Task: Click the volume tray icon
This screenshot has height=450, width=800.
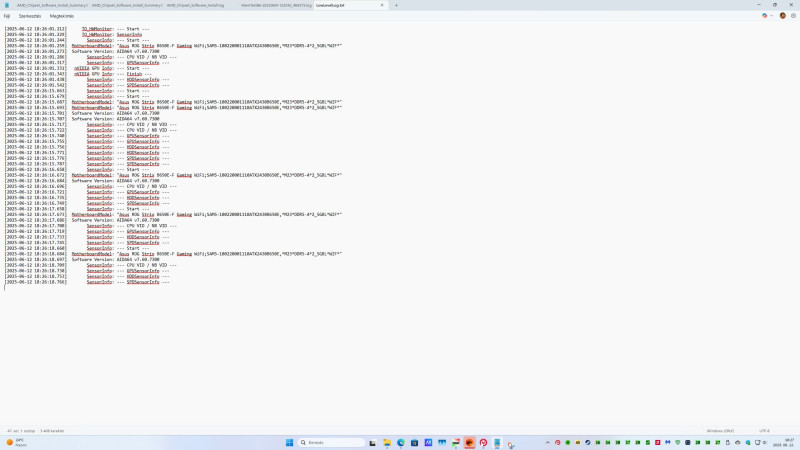Action: tap(764, 442)
